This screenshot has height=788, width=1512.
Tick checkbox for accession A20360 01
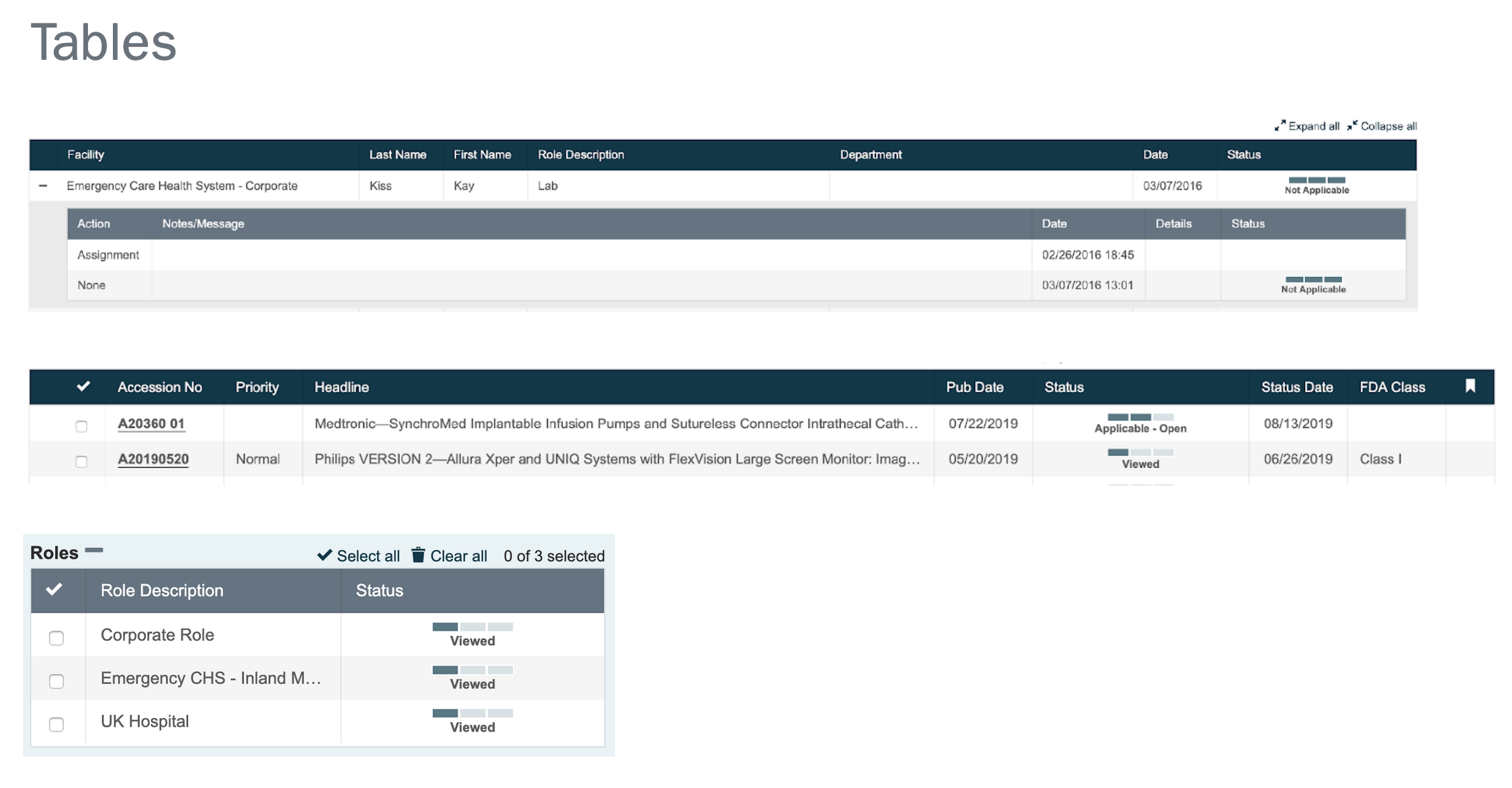point(81,426)
